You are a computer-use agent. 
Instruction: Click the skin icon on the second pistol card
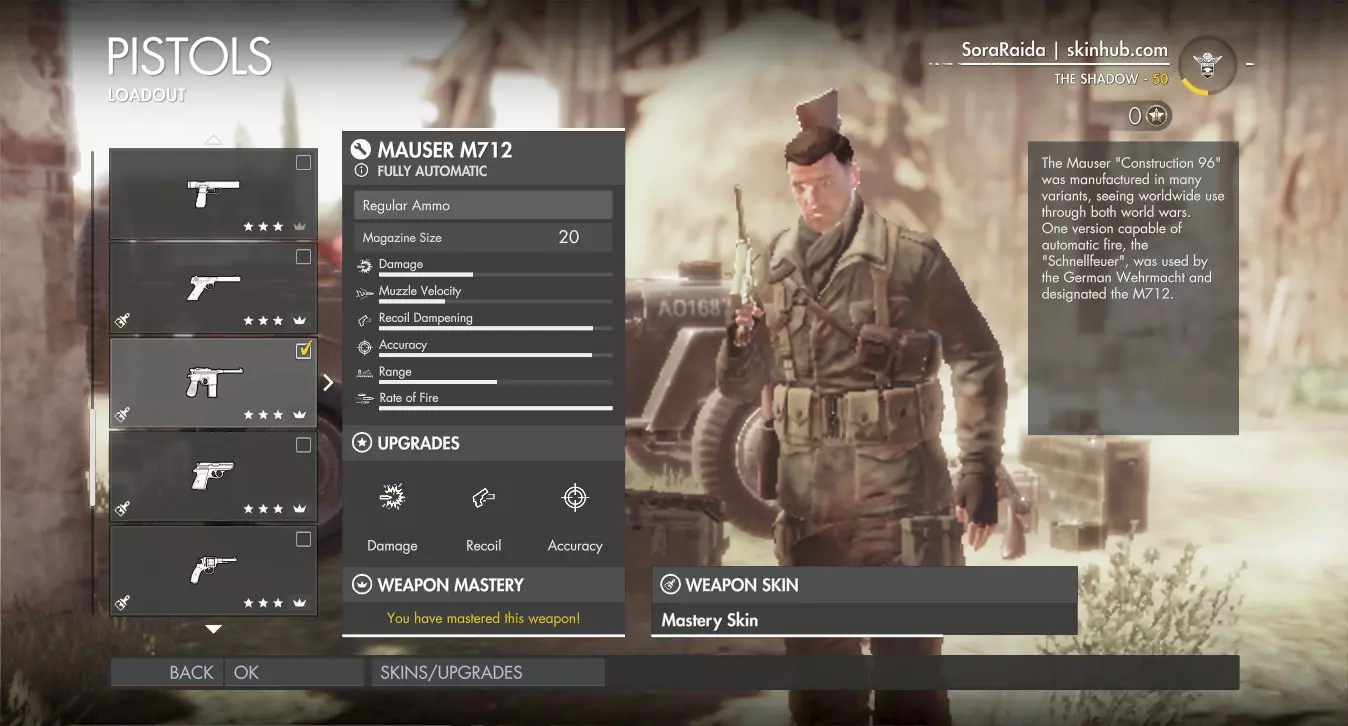[122, 321]
